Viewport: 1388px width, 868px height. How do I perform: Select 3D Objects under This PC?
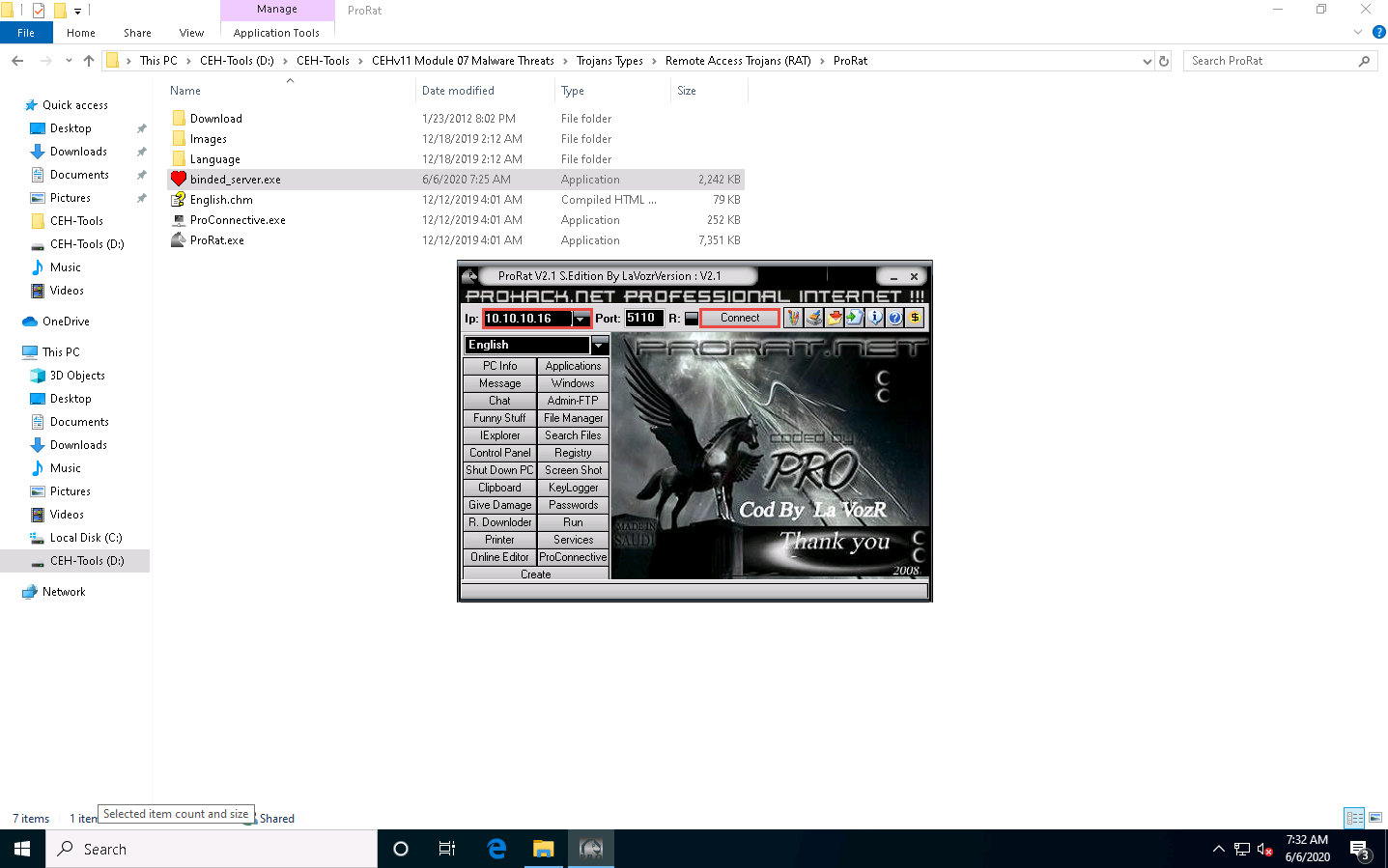point(77,376)
